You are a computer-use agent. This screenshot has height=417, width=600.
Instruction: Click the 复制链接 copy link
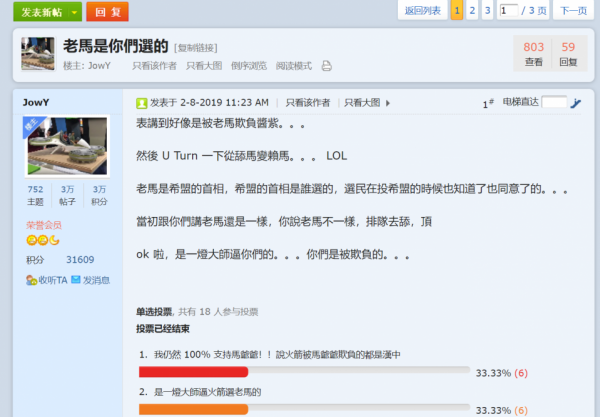(x=196, y=48)
